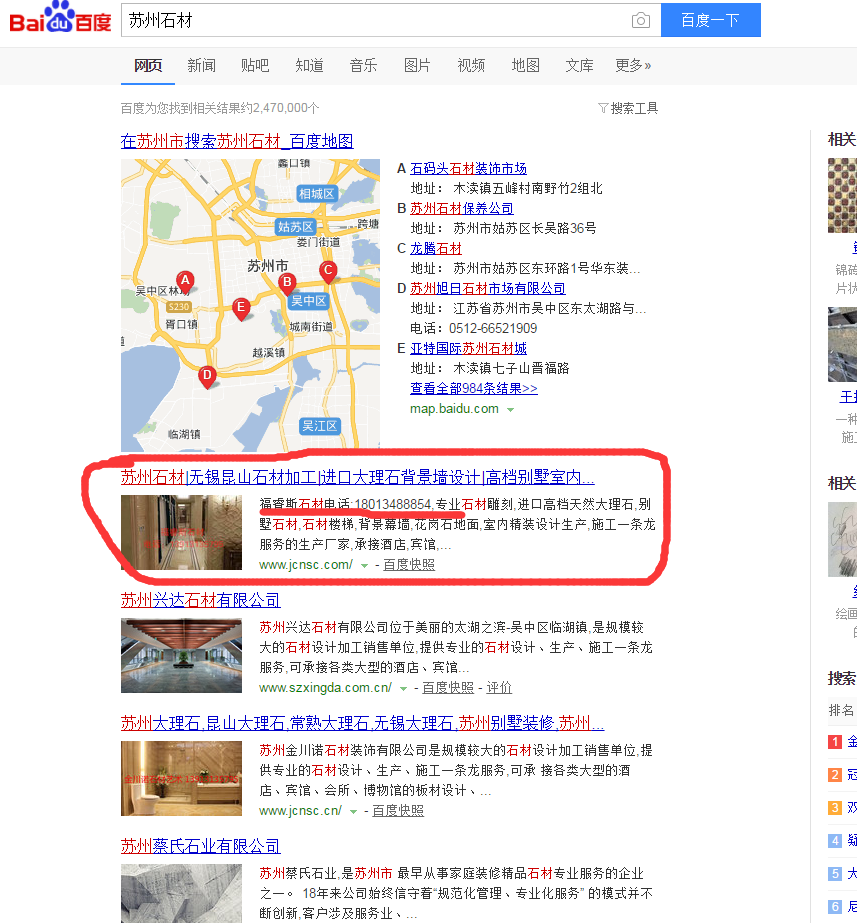Image resolution: width=857 pixels, height=923 pixels.
Task: Open 百度快照 for szxingda.com.cn
Action: 448,688
